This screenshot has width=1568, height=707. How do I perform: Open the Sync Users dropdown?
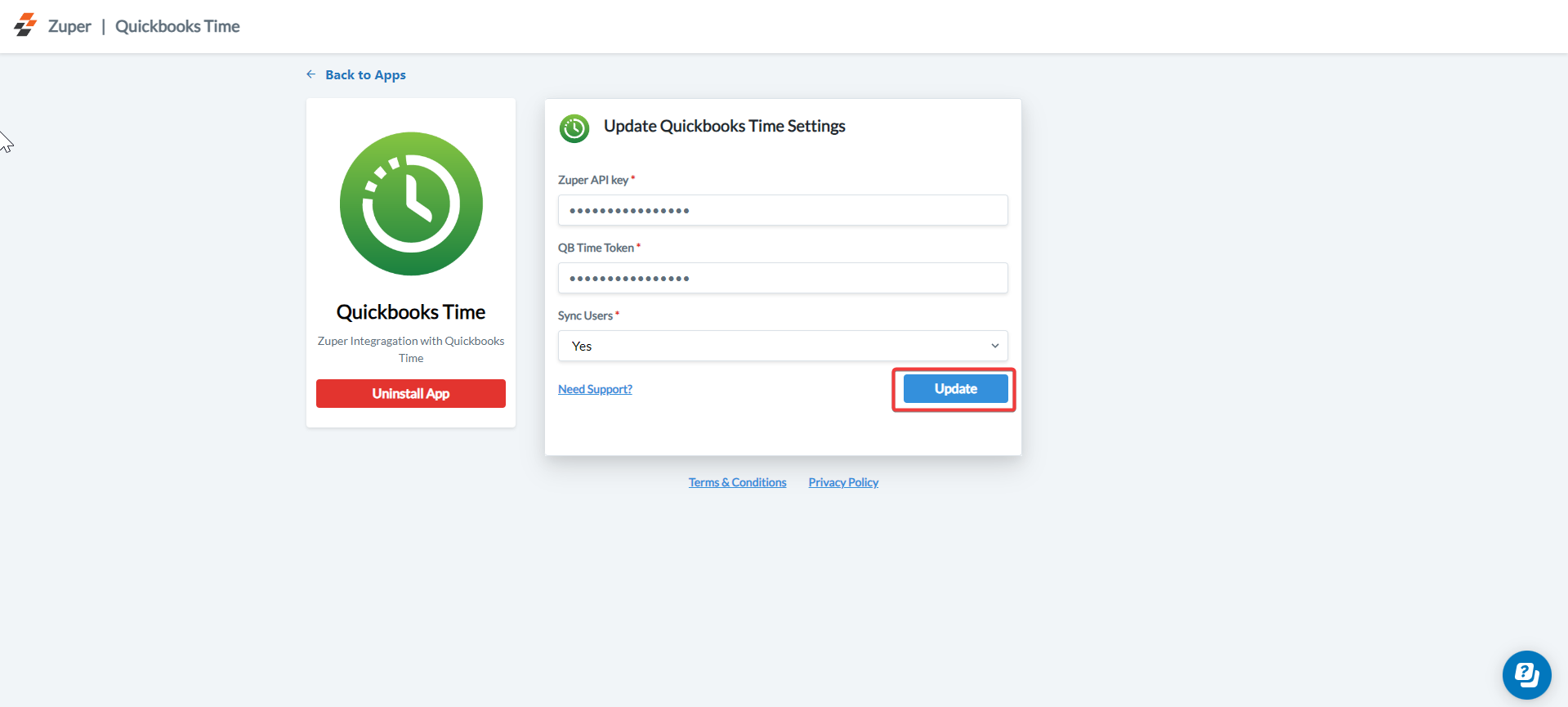tap(783, 346)
